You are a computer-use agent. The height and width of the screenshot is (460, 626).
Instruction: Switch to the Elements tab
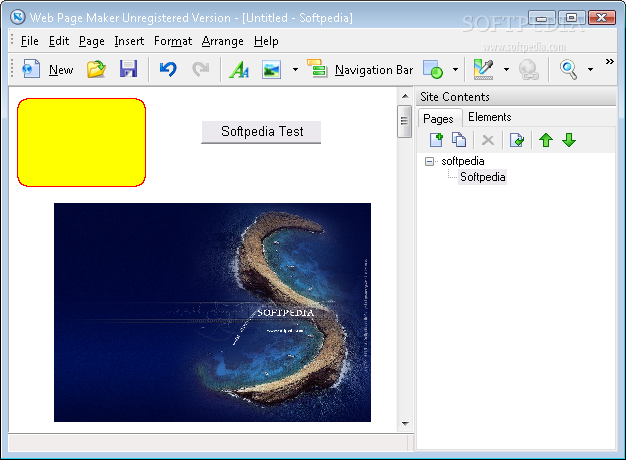(489, 118)
